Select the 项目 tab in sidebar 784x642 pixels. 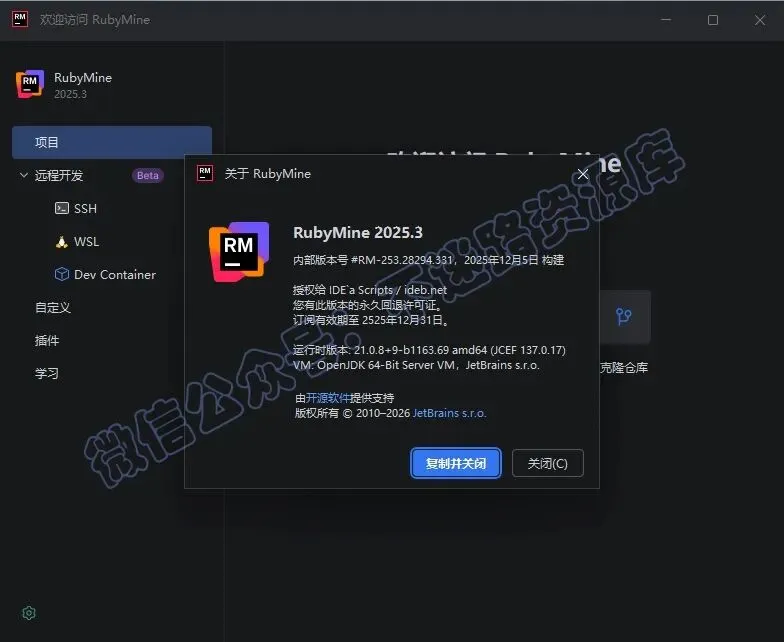(x=112, y=142)
